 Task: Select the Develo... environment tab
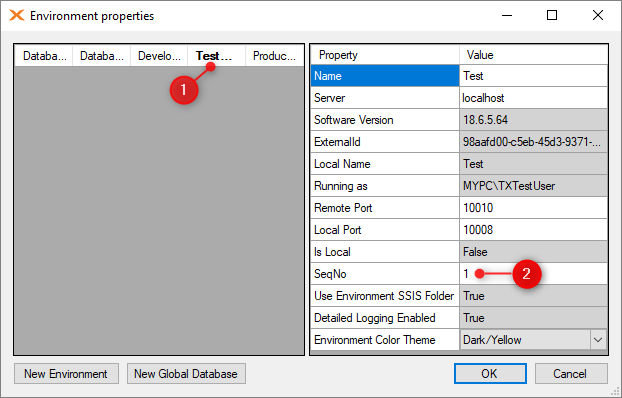pyautogui.click(x=159, y=56)
